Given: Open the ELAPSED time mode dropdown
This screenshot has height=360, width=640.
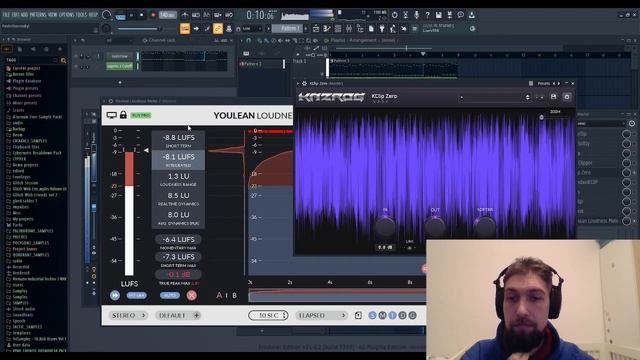Looking at the screenshot, I should point(321,316).
